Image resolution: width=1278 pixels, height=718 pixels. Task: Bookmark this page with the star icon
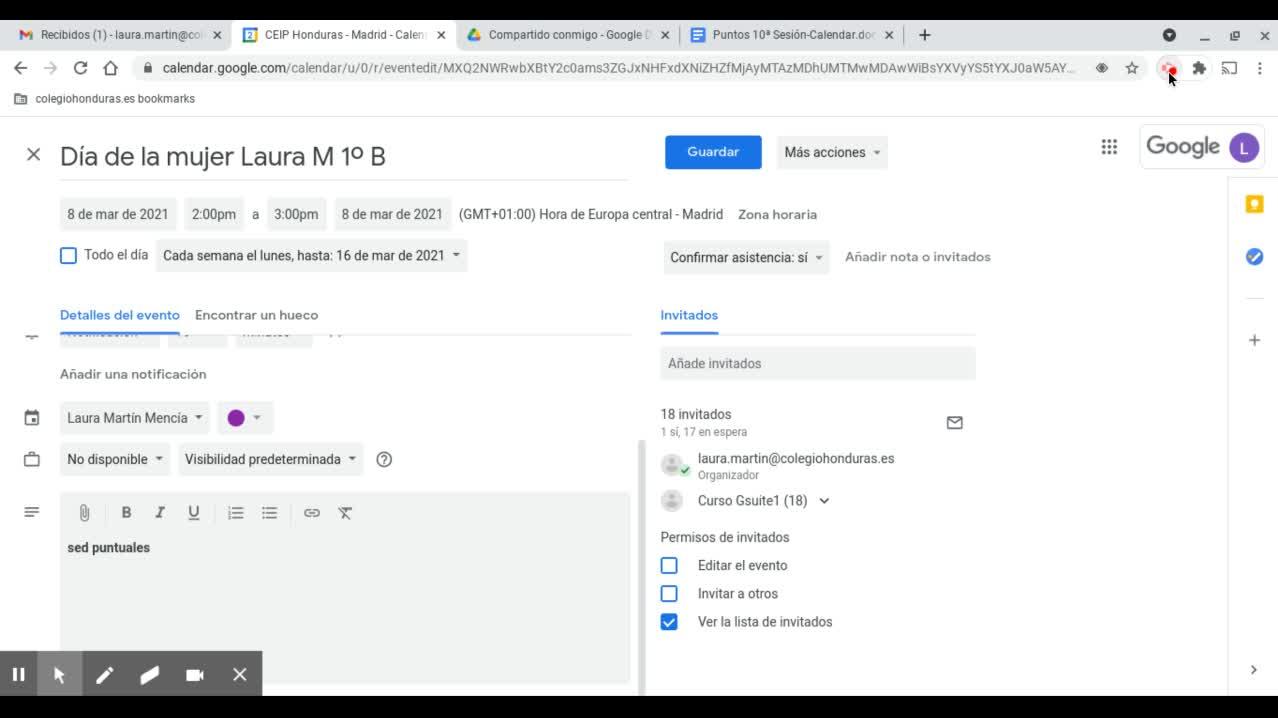click(x=1132, y=68)
